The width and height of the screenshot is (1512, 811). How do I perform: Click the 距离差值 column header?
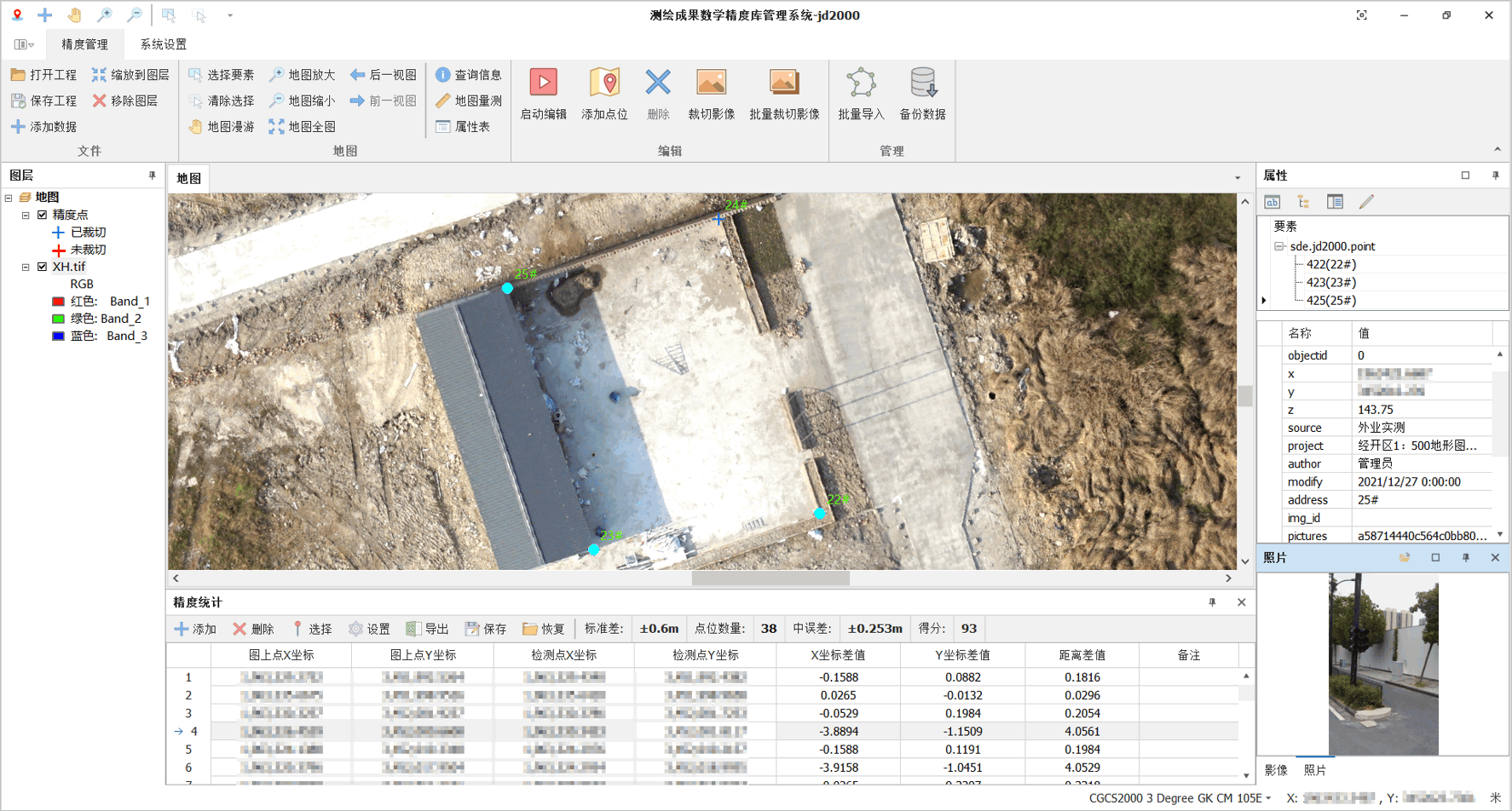(1082, 655)
